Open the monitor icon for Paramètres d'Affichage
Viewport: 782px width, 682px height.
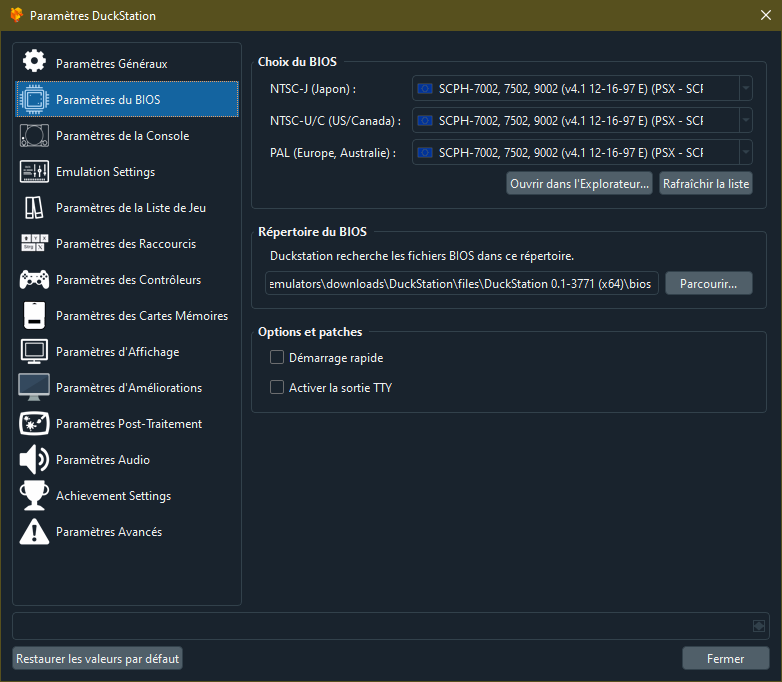point(34,352)
